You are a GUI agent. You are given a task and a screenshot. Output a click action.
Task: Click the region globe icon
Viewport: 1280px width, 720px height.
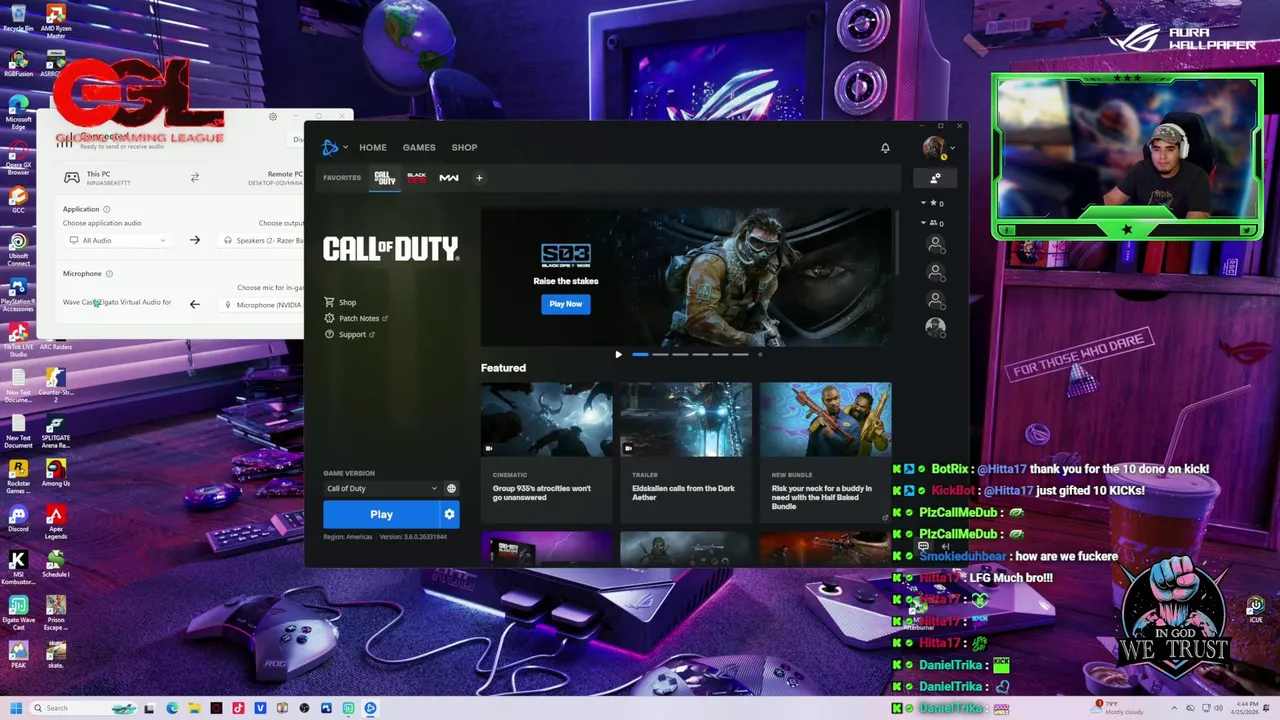(x=451, y=488)
